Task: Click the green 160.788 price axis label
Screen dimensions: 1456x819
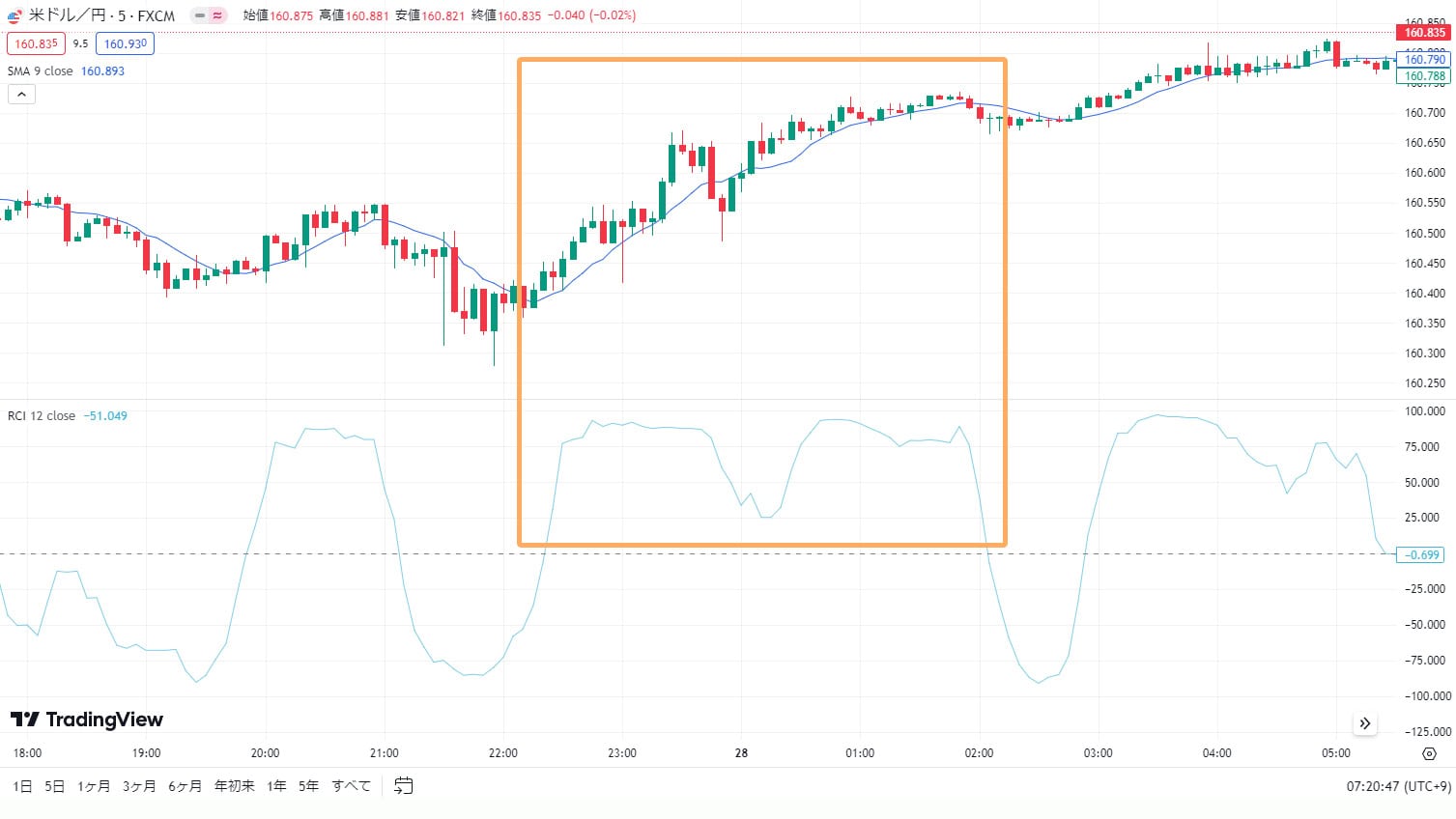Action: 1424,76
